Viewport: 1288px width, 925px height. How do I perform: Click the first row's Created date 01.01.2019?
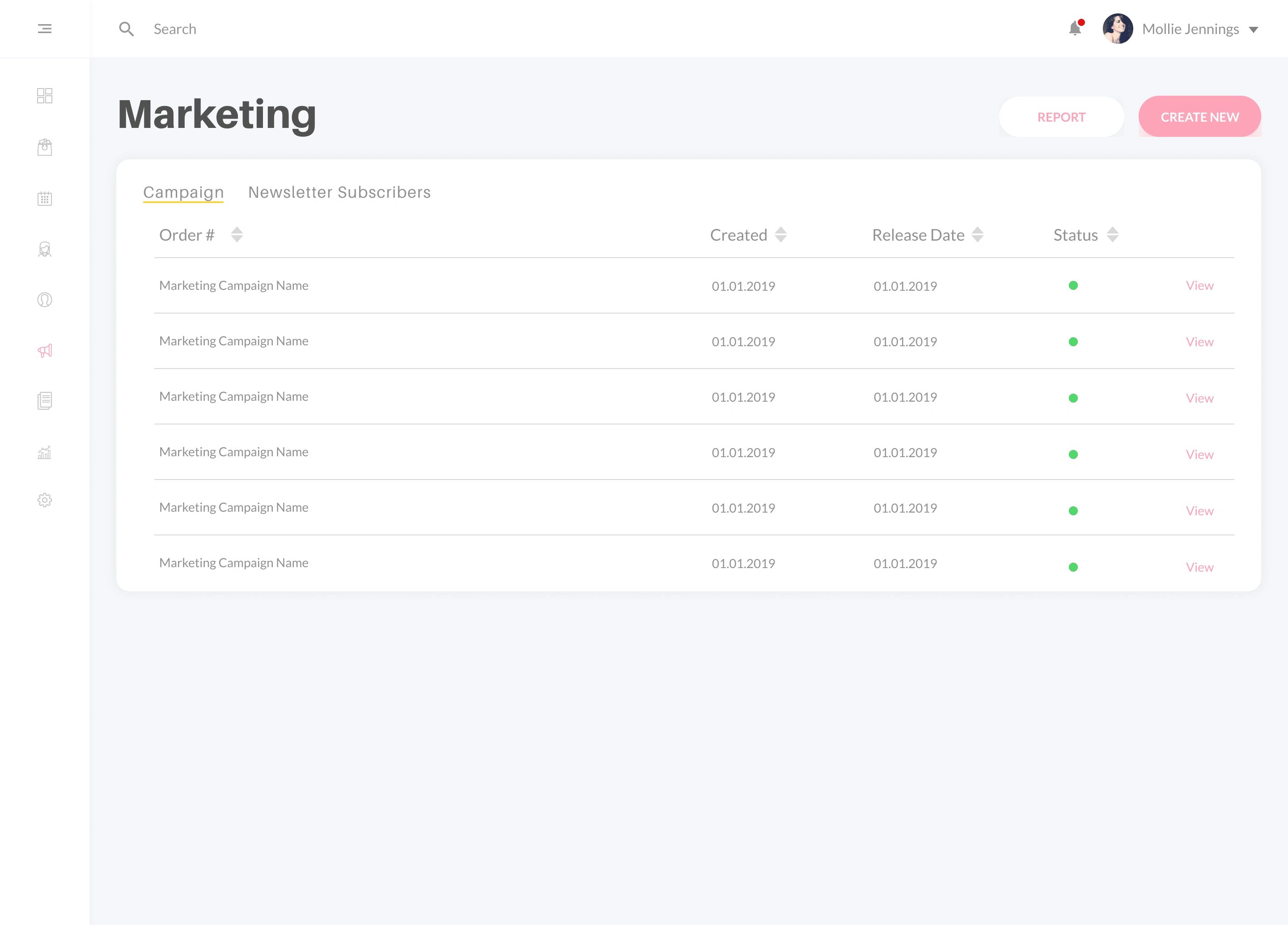click(x=743, y=286)
